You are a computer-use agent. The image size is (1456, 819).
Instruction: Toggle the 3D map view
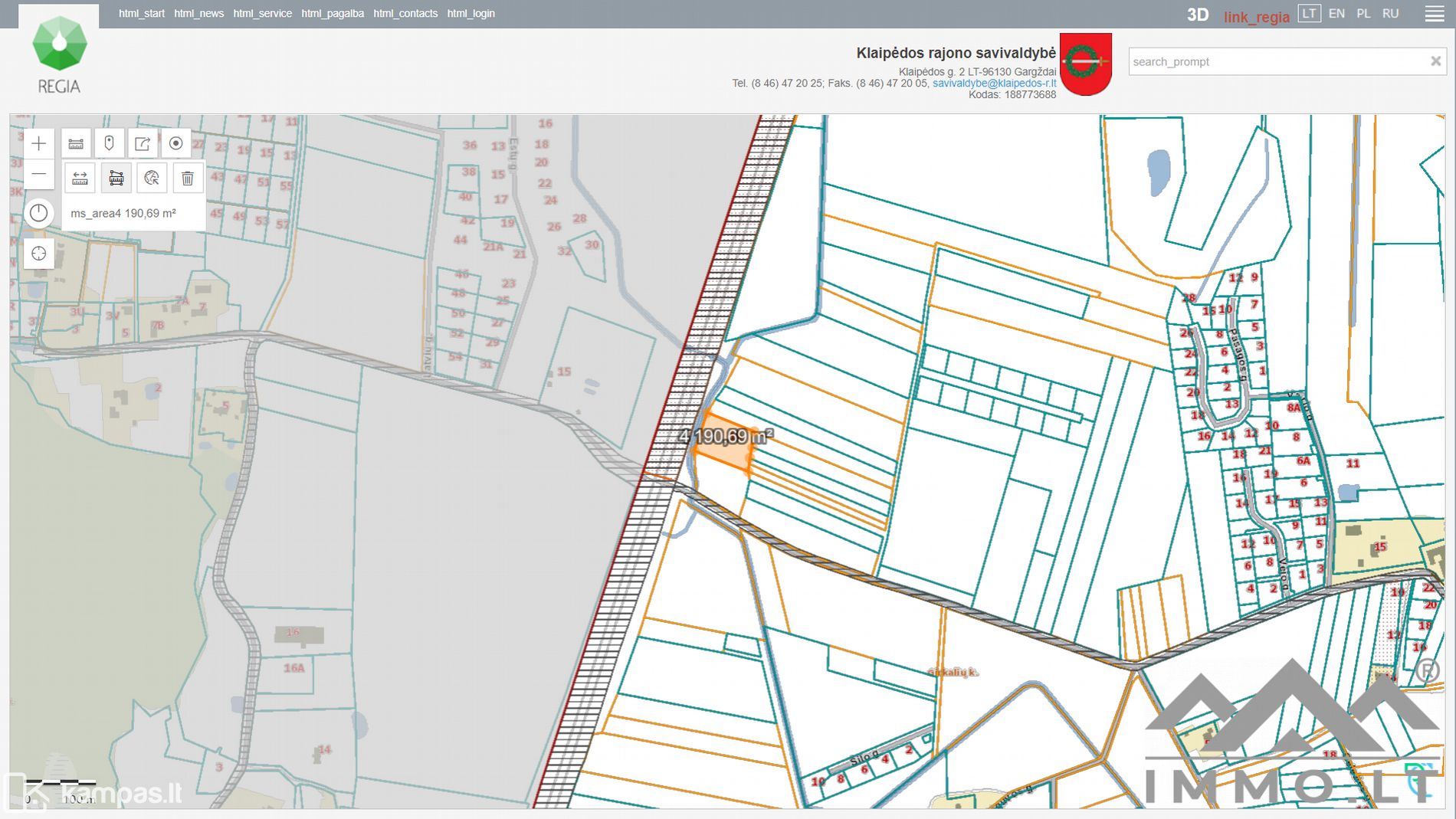(1197, 15)
